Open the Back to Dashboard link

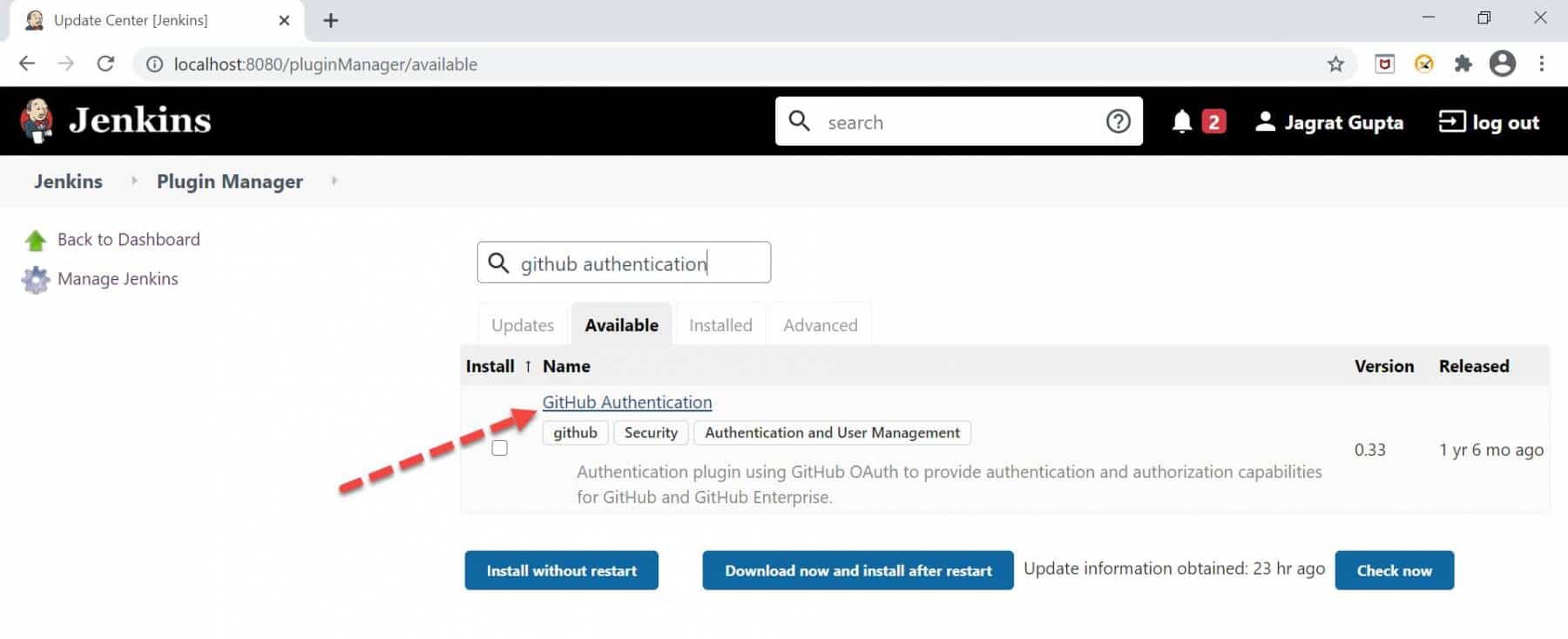[x=129, y=240]
